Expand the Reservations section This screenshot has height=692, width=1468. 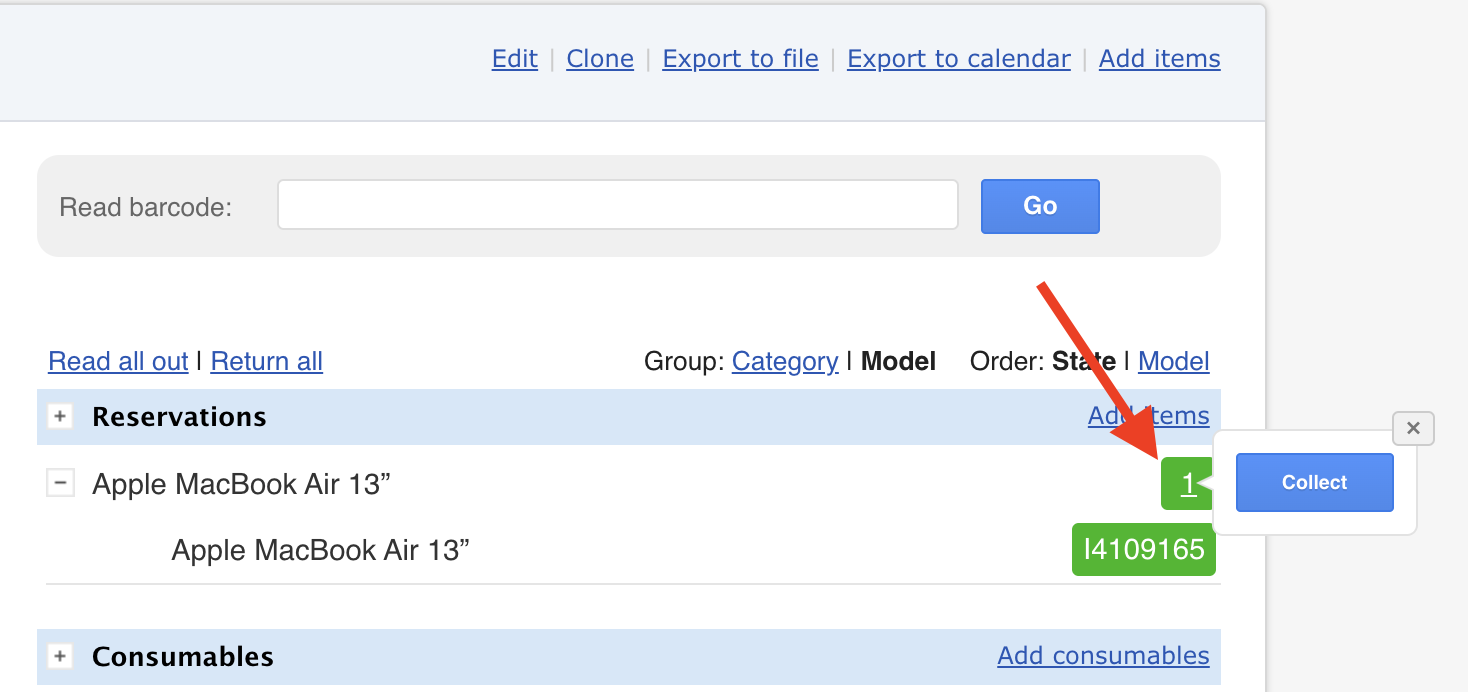coord(61,416)
